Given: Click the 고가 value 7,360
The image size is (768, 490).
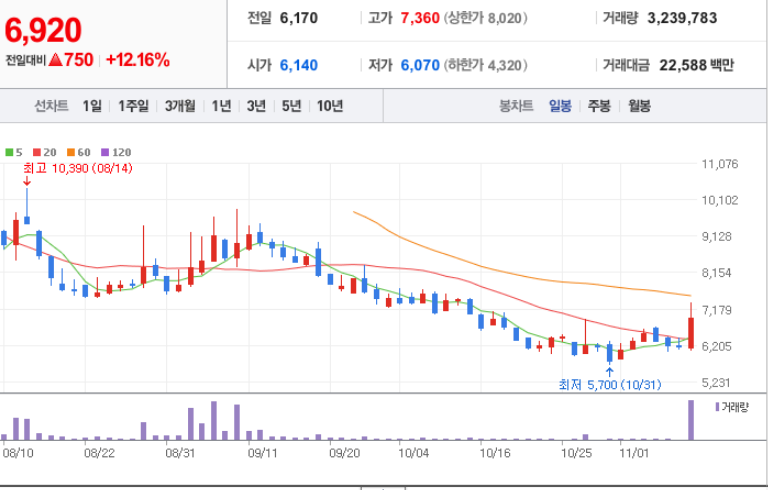Looking at the screenshot, I should point(420,18).
